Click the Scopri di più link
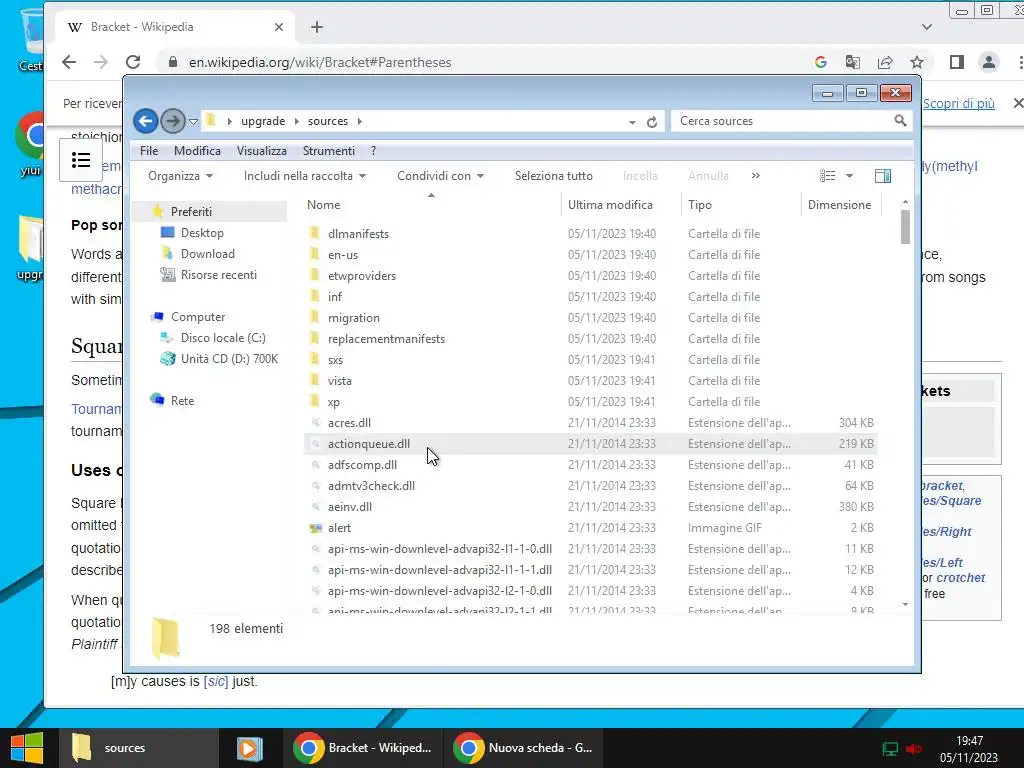Viewport: 1024px width, 768px height. point(959,103)
